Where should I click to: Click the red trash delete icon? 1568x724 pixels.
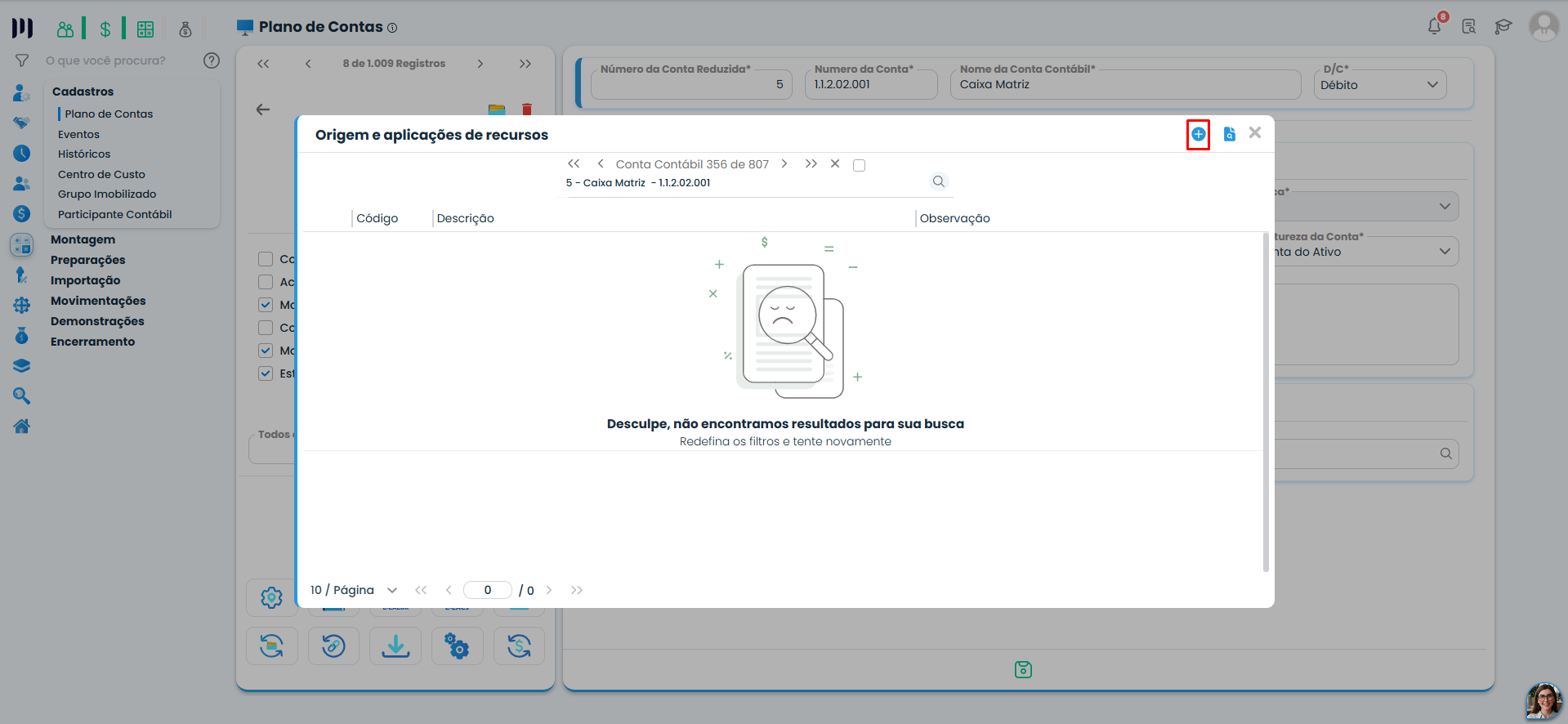(527, 109)
